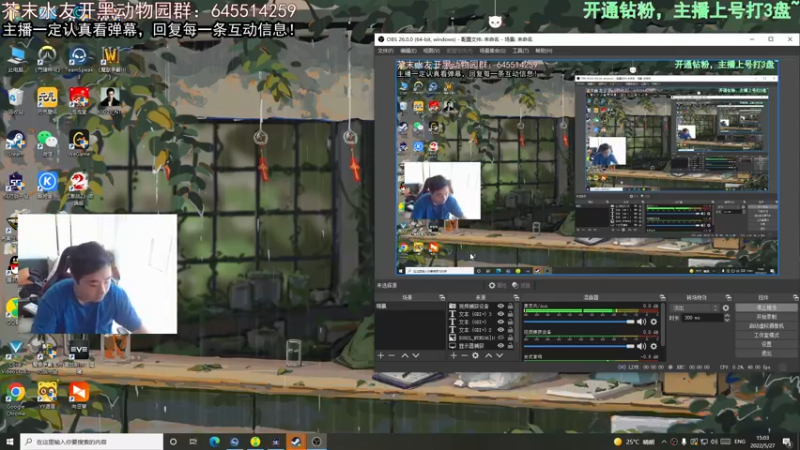Click the 开始录制 start recording button
Viewport: 800px width, 450px height.
click(x=766, y=317)
